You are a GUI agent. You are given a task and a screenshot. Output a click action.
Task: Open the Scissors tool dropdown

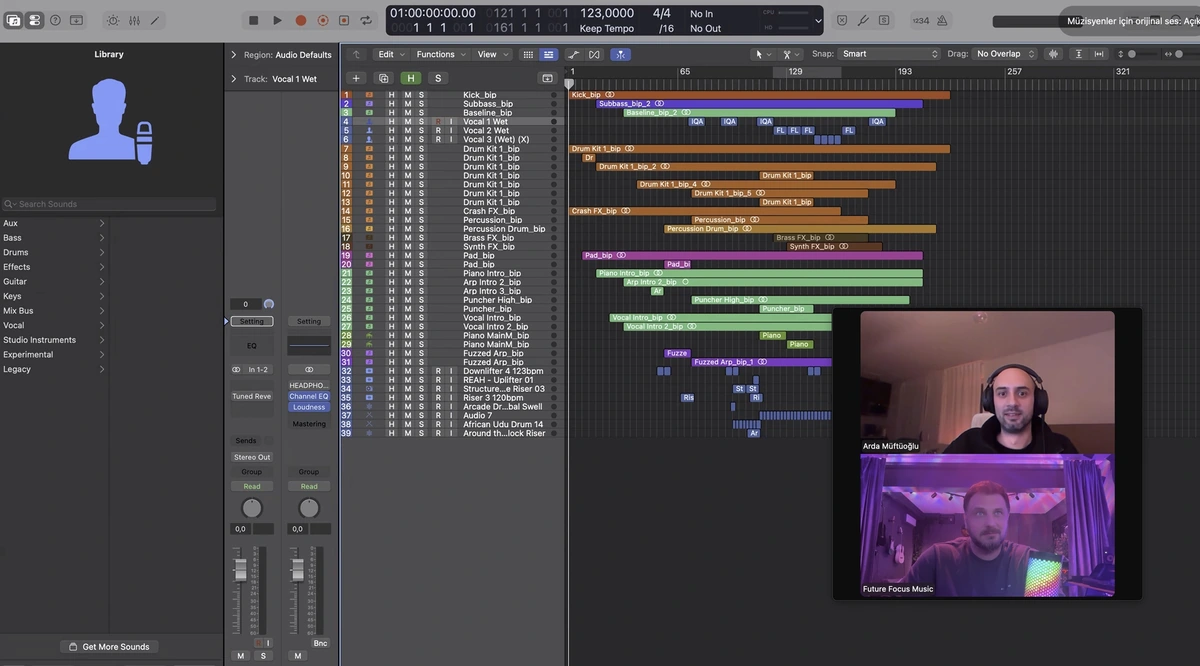click(x=792, y=54)
